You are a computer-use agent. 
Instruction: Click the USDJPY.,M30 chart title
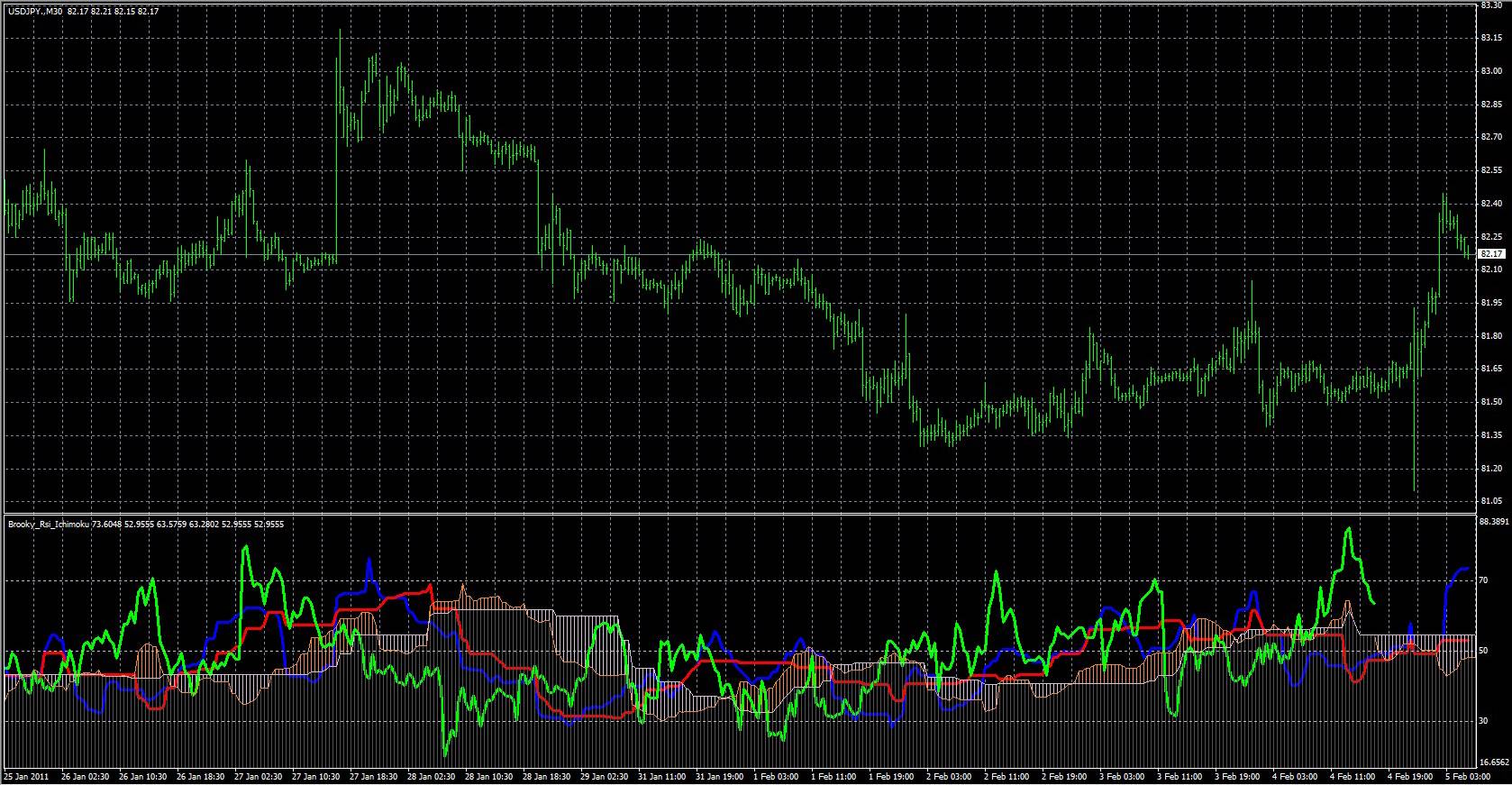pyautogui.click(x=35, y=11)
